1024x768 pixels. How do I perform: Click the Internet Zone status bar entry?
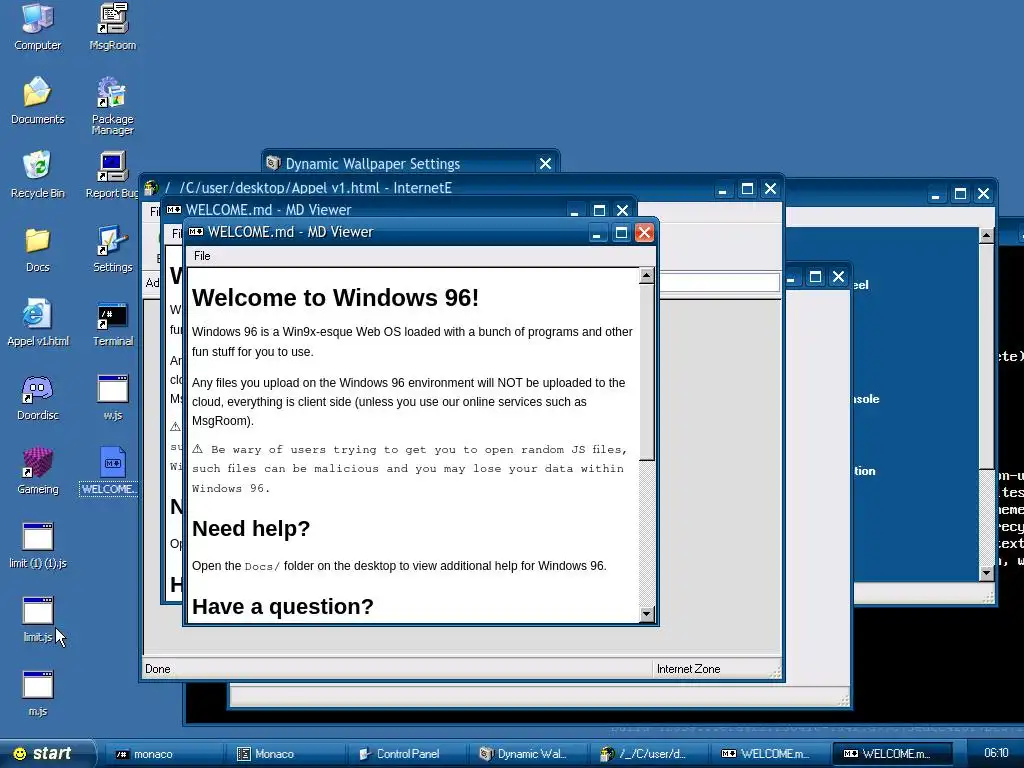(x=688, y=669)
